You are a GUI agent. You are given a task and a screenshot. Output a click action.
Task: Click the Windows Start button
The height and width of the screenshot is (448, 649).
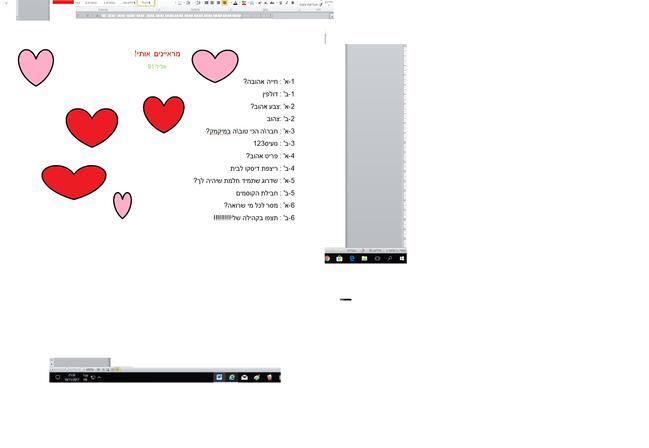(x=402, y=258)
